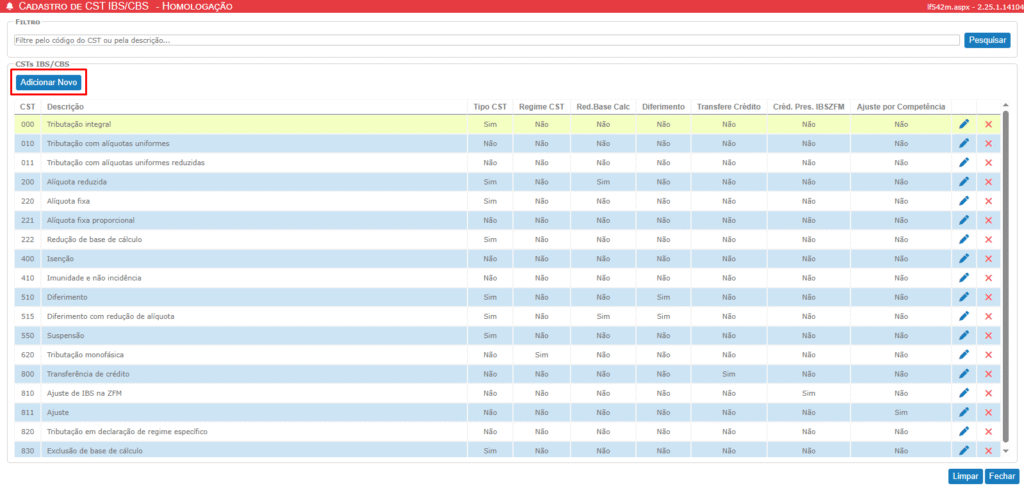
Task: Open the editor for Tributação monofásica
Action: pos(964,355)
